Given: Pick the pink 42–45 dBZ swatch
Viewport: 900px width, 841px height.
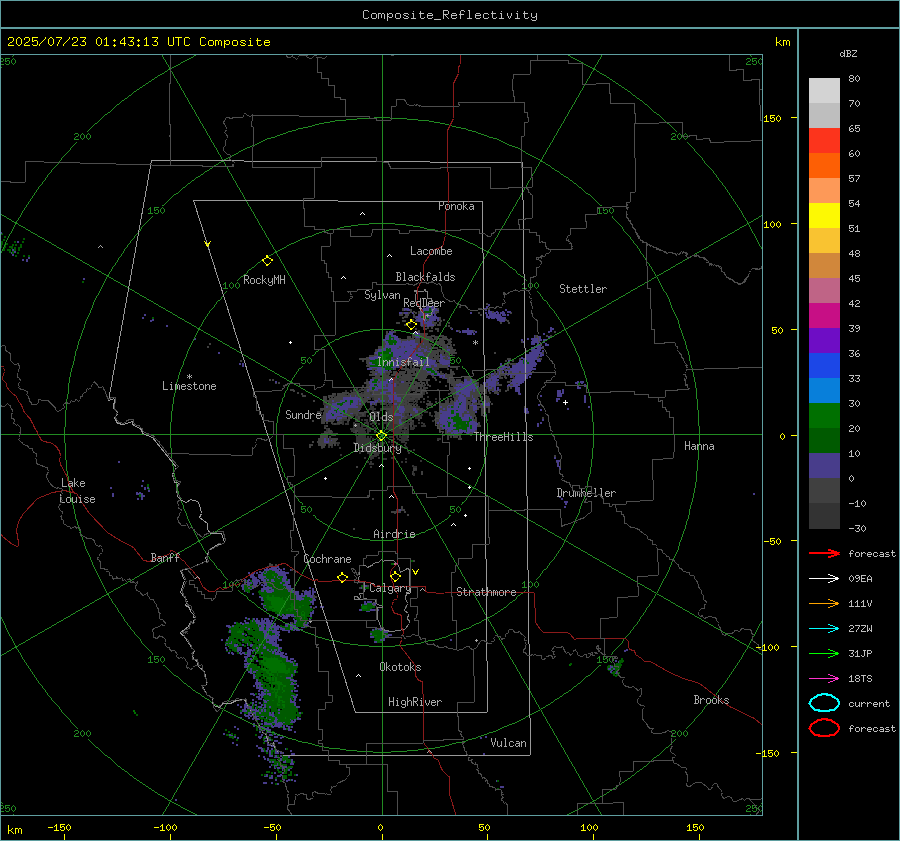Looking at the screenshot, I should pyautogui.click(x=824, y=290).
